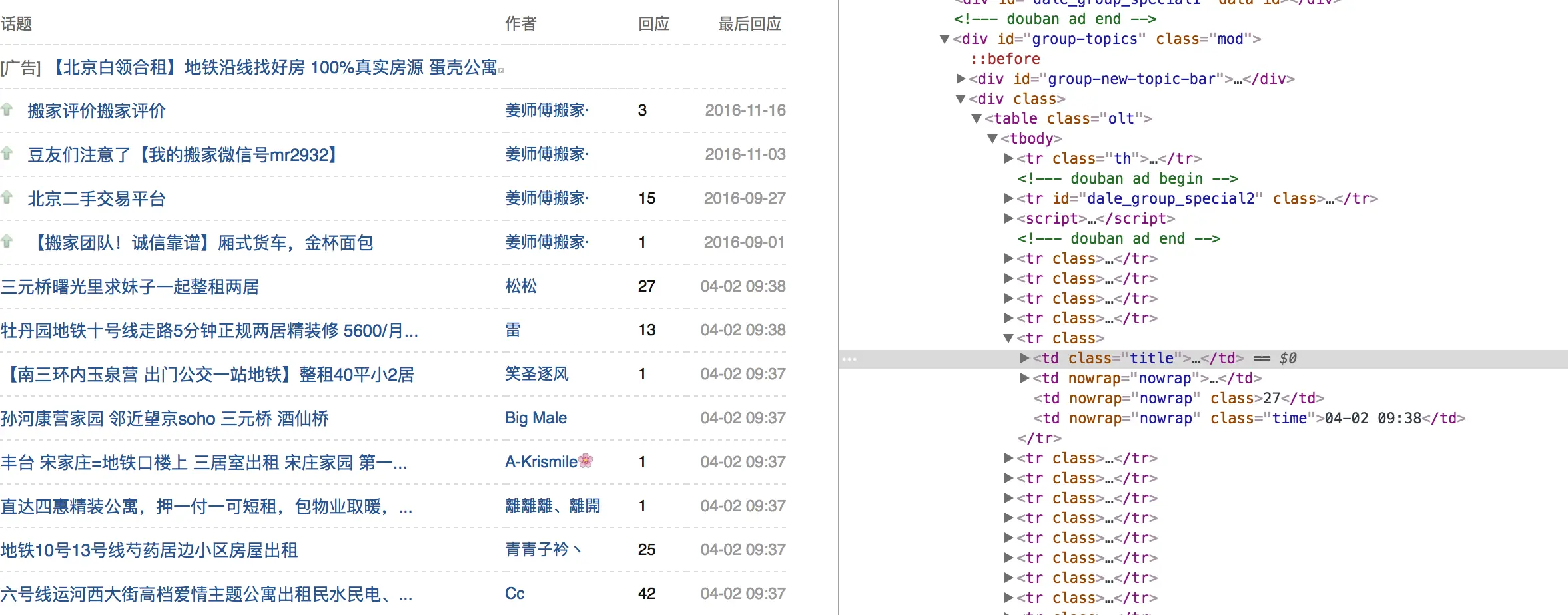The width and height of the screenshot is (1568, 615).
Task: Click the date 2016-09-01
Action: tap(745, 242)
